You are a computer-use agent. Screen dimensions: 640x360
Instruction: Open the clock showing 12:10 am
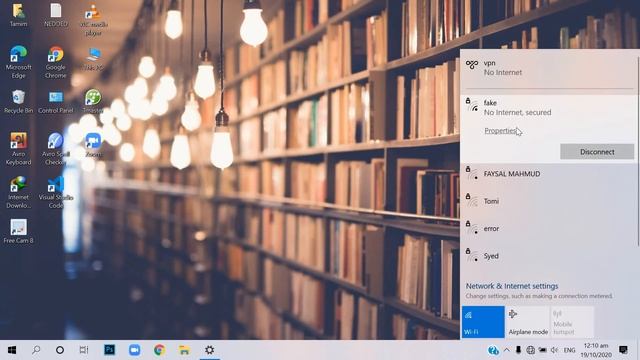click(596, 350)
